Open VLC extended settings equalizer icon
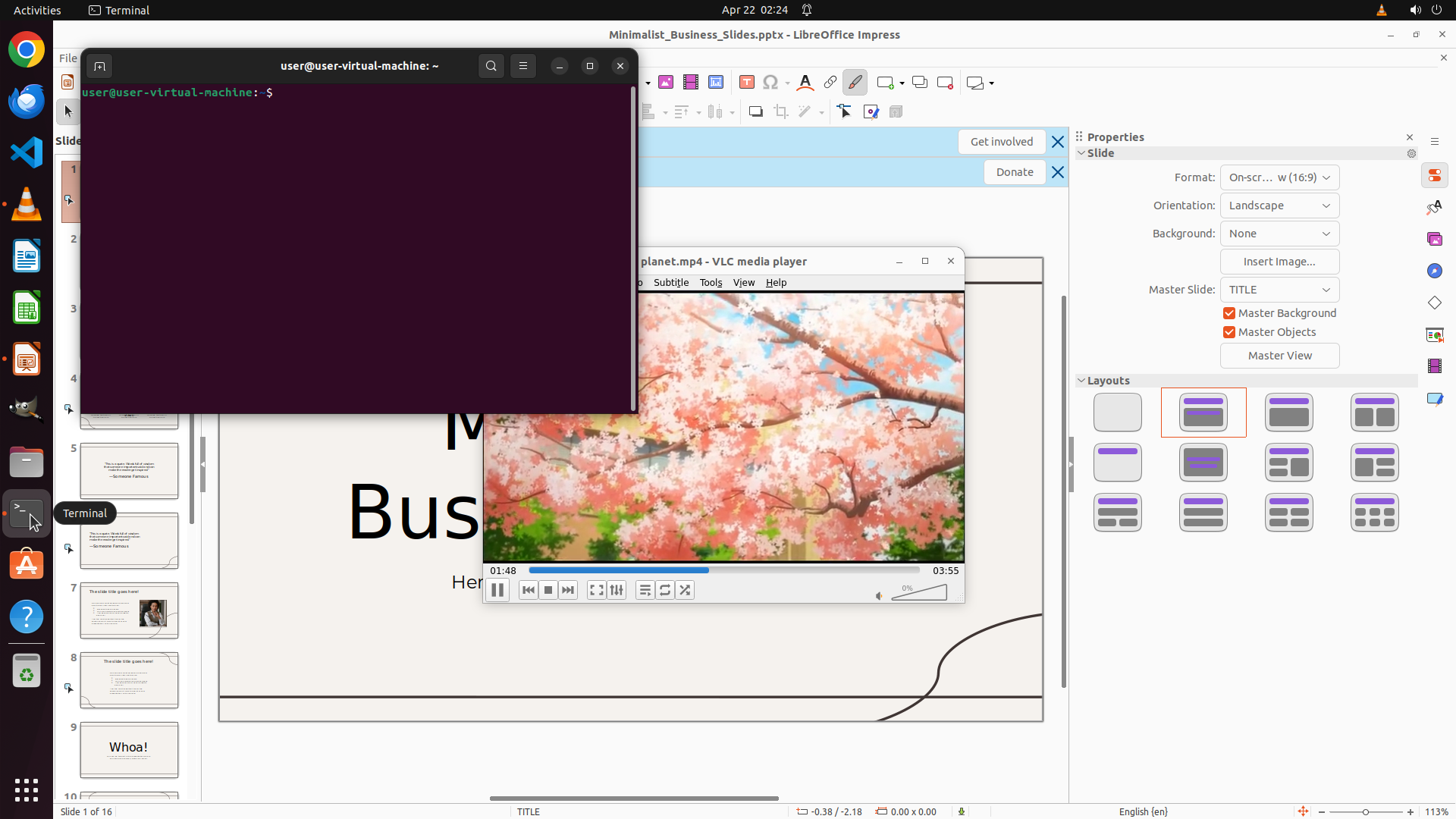 pyautogui.click(x=617, y=590)
